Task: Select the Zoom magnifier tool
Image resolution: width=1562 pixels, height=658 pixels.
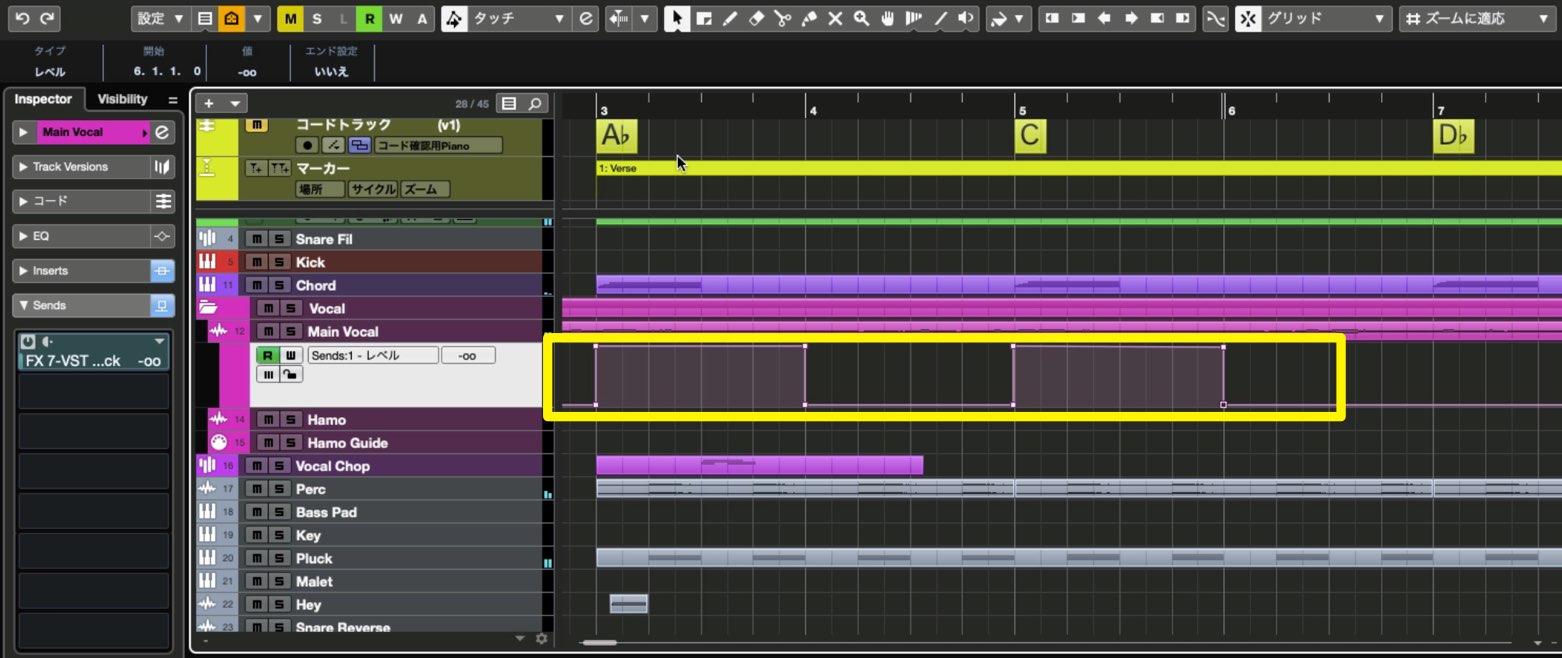Action: tap(860, 19)
